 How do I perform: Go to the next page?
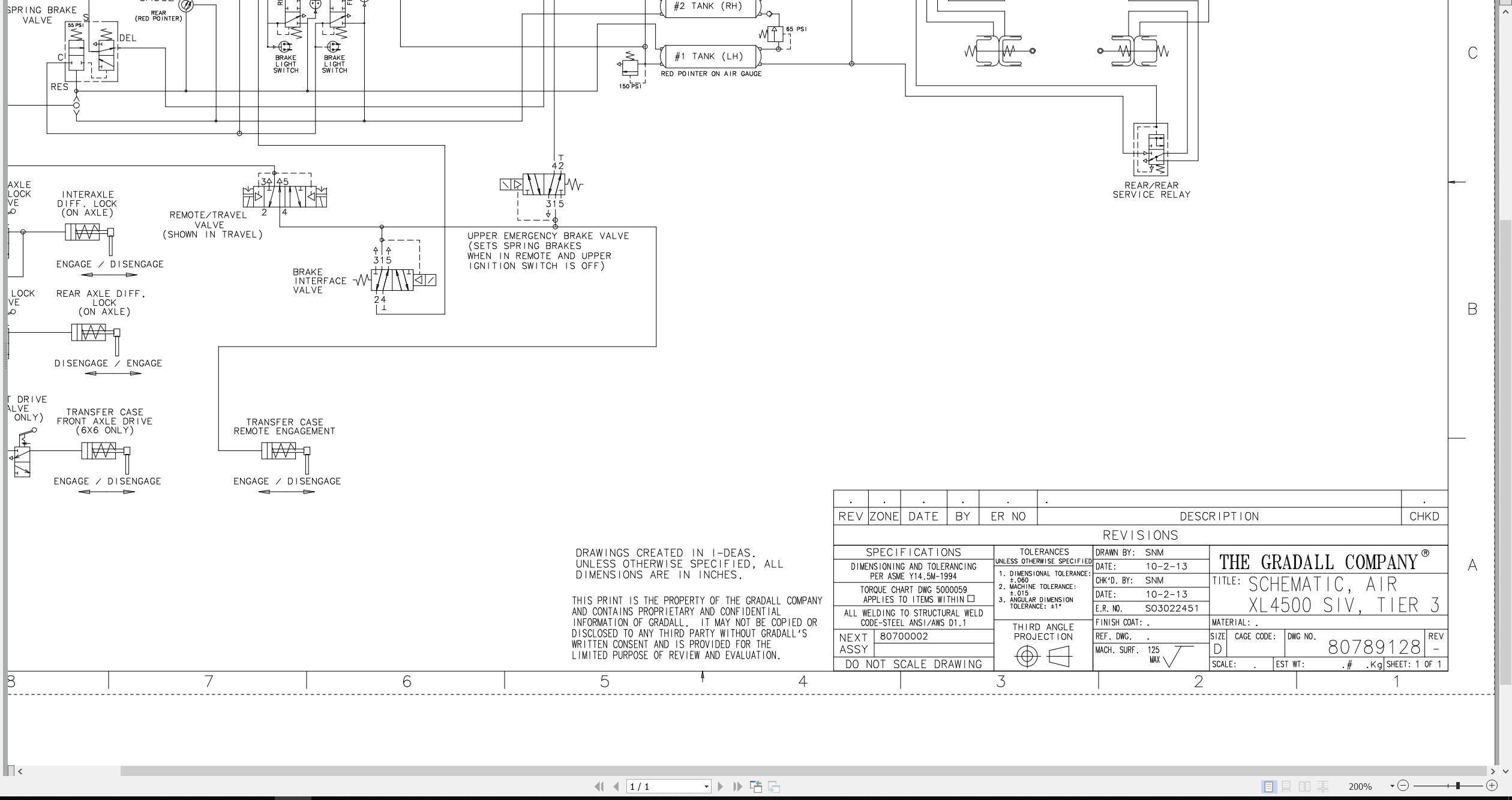point(721,786)
